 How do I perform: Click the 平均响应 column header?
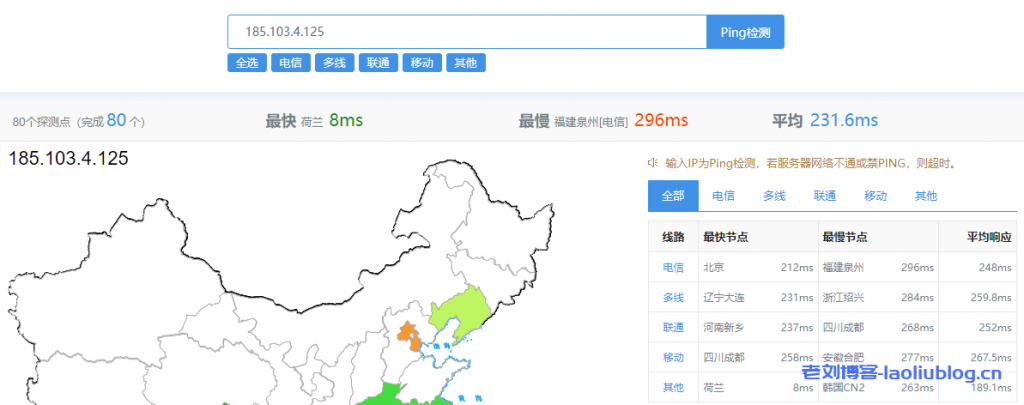pyautogui.click(x=990, y=237)
